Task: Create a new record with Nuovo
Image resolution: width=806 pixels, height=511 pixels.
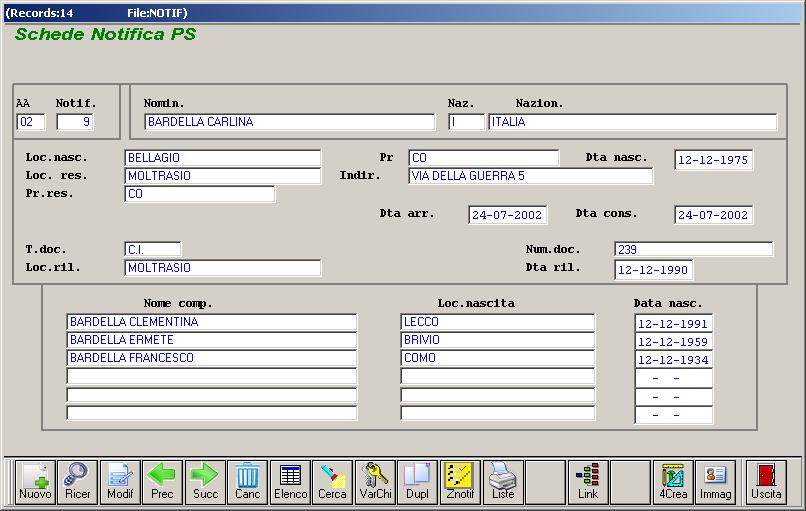Action: click(x=35, y=482)
